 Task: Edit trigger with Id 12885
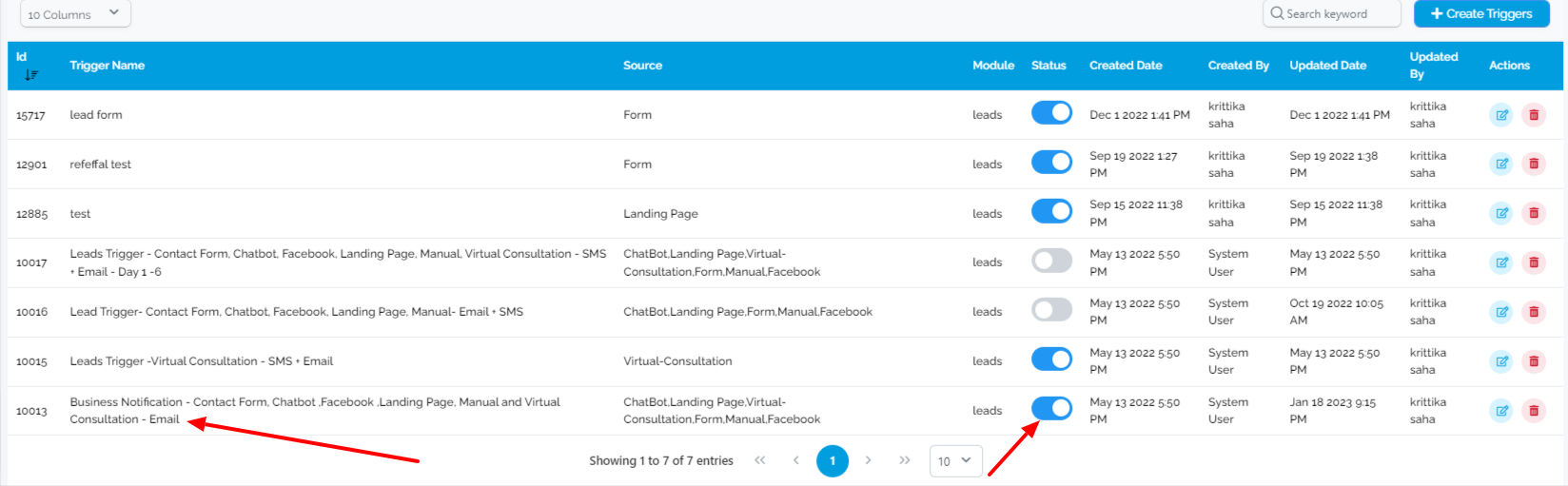(1501, 213)
